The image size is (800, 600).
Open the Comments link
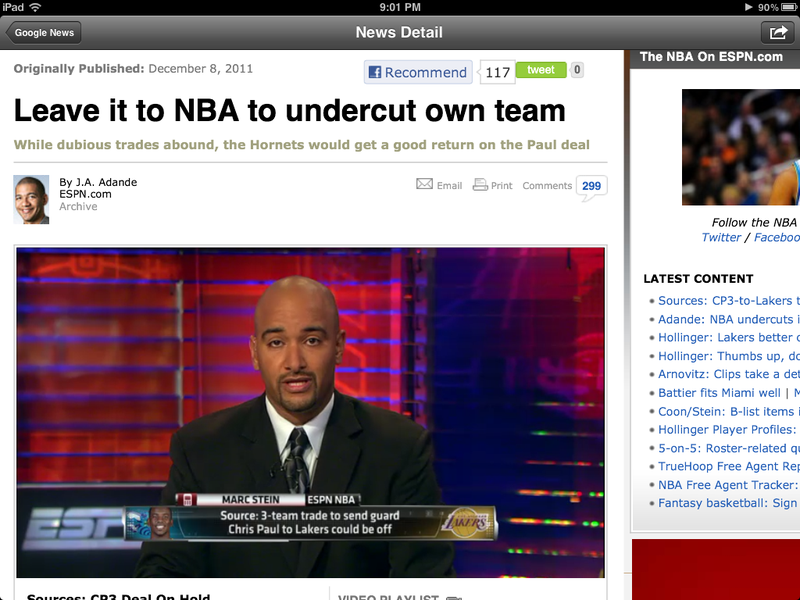[547, 186]
